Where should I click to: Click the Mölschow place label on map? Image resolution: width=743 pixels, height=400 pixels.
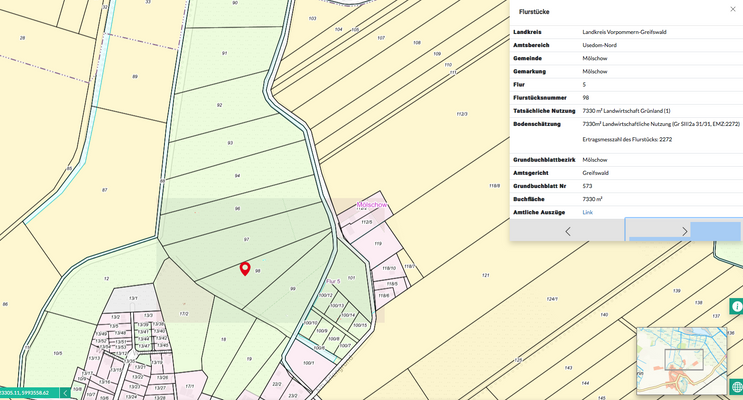point(371,205)
